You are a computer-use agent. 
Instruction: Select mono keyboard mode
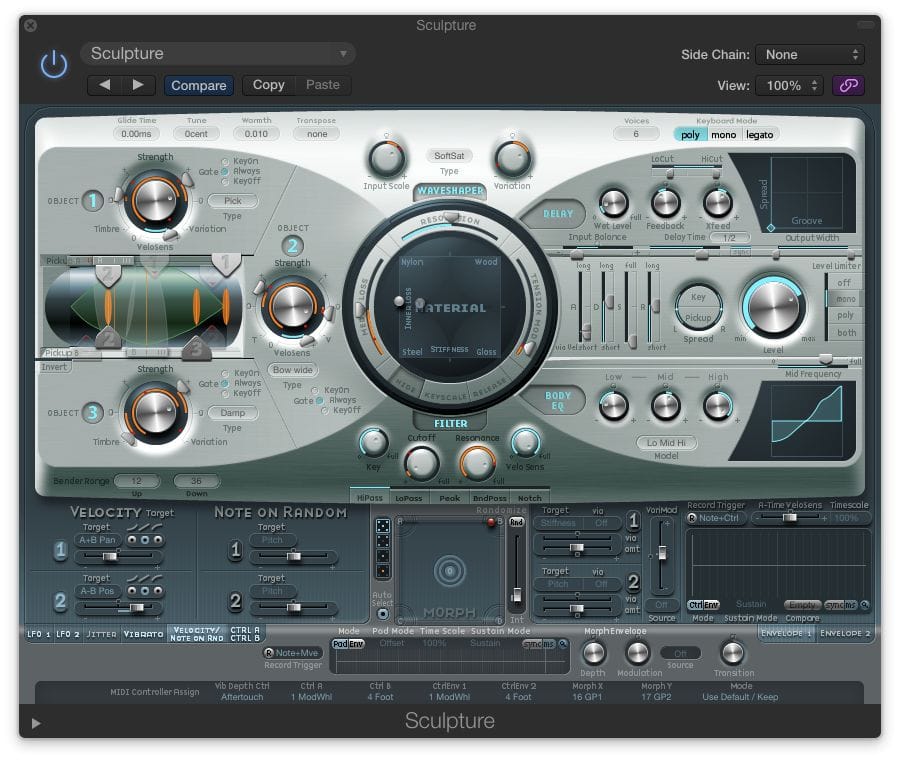(x=723, y=134)
